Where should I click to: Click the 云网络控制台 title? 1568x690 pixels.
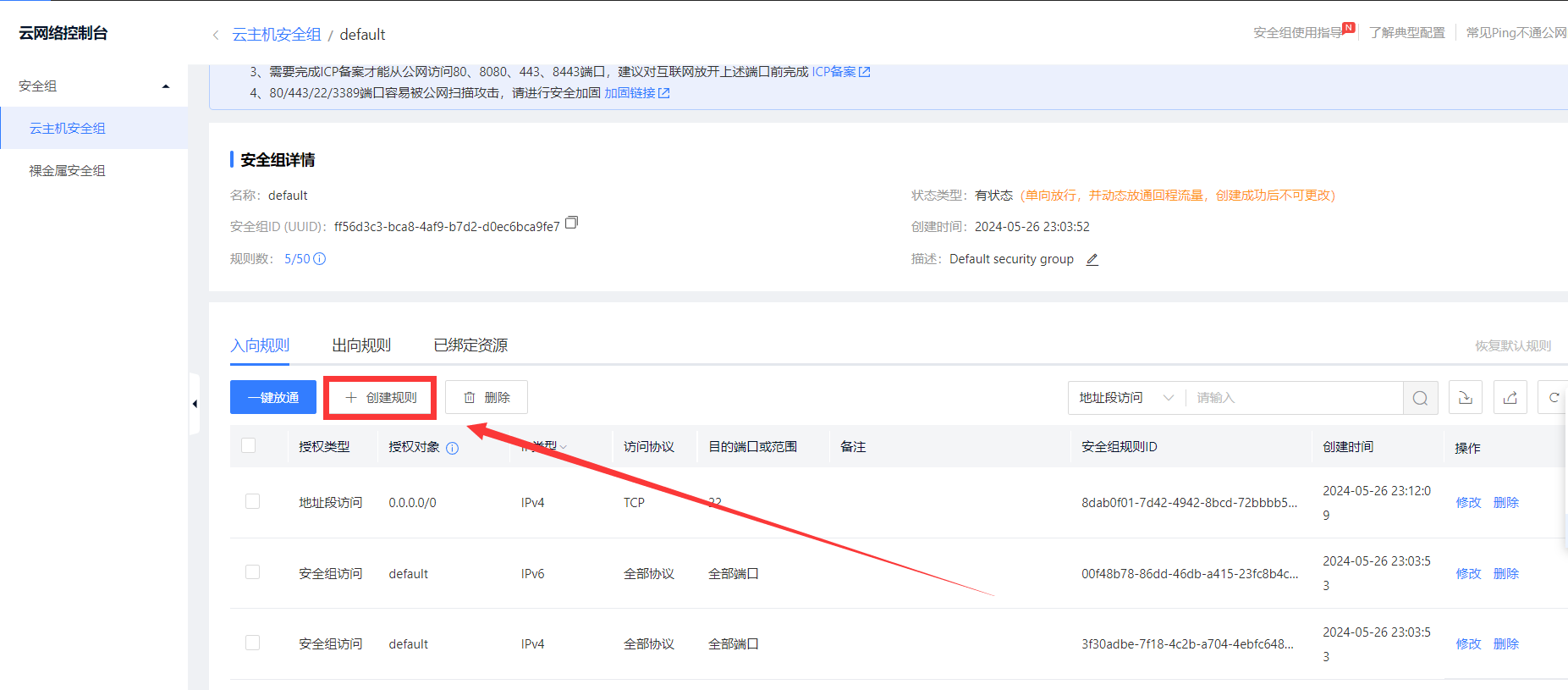63,33
